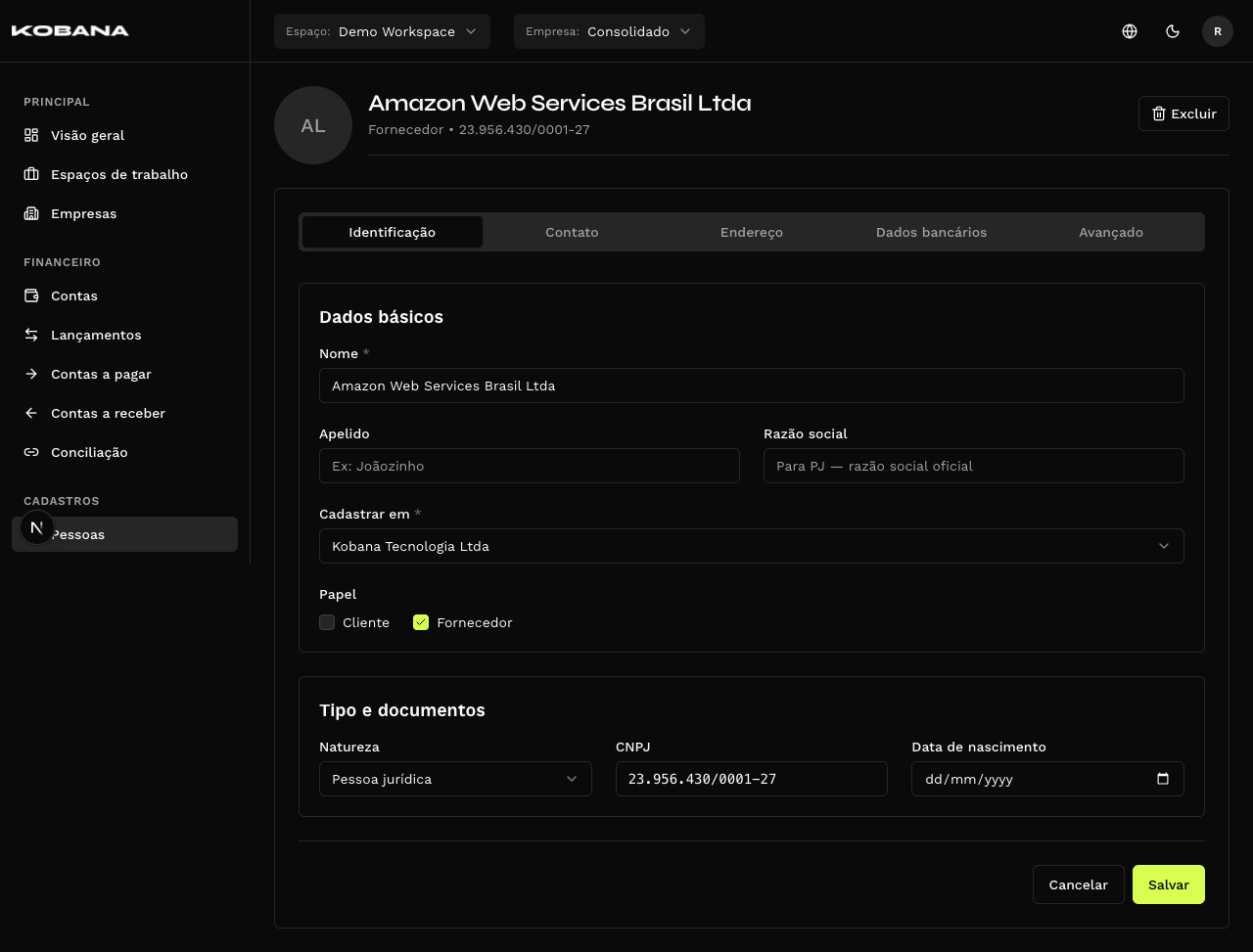
Task: Navigate to Empresas
Action: (124, 213)
